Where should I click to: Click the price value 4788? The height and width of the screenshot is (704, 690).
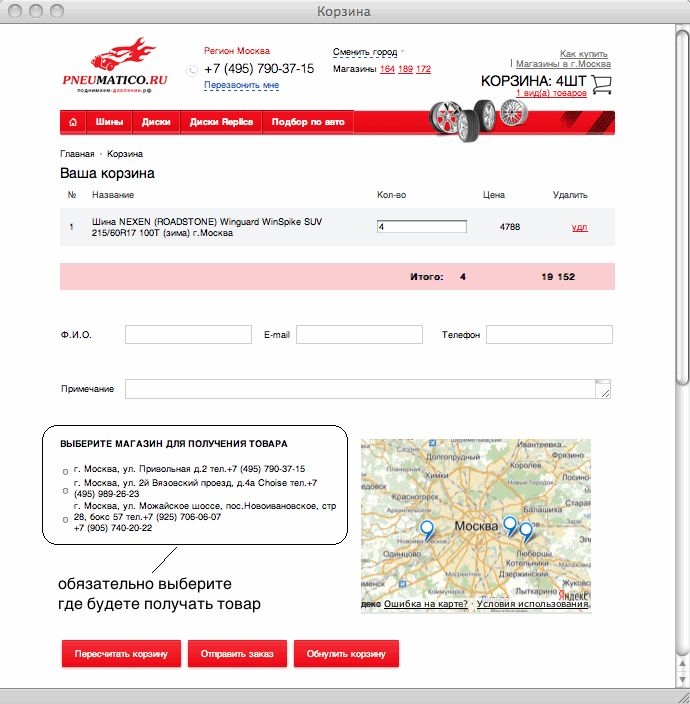click(510, 227)
